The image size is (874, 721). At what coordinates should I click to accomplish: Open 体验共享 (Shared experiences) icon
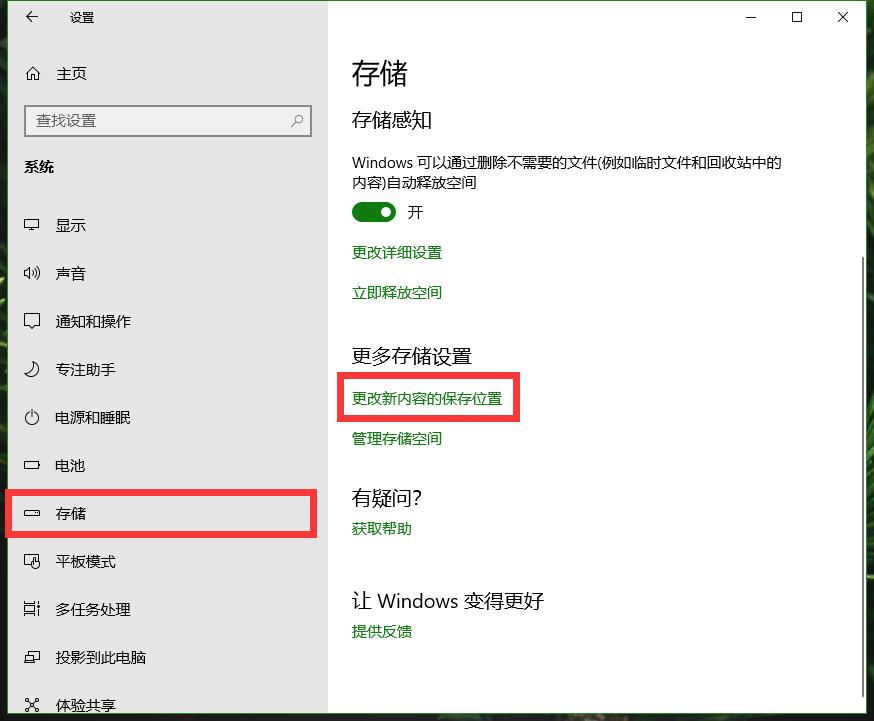pyautogui.click(x=32, y=704)
